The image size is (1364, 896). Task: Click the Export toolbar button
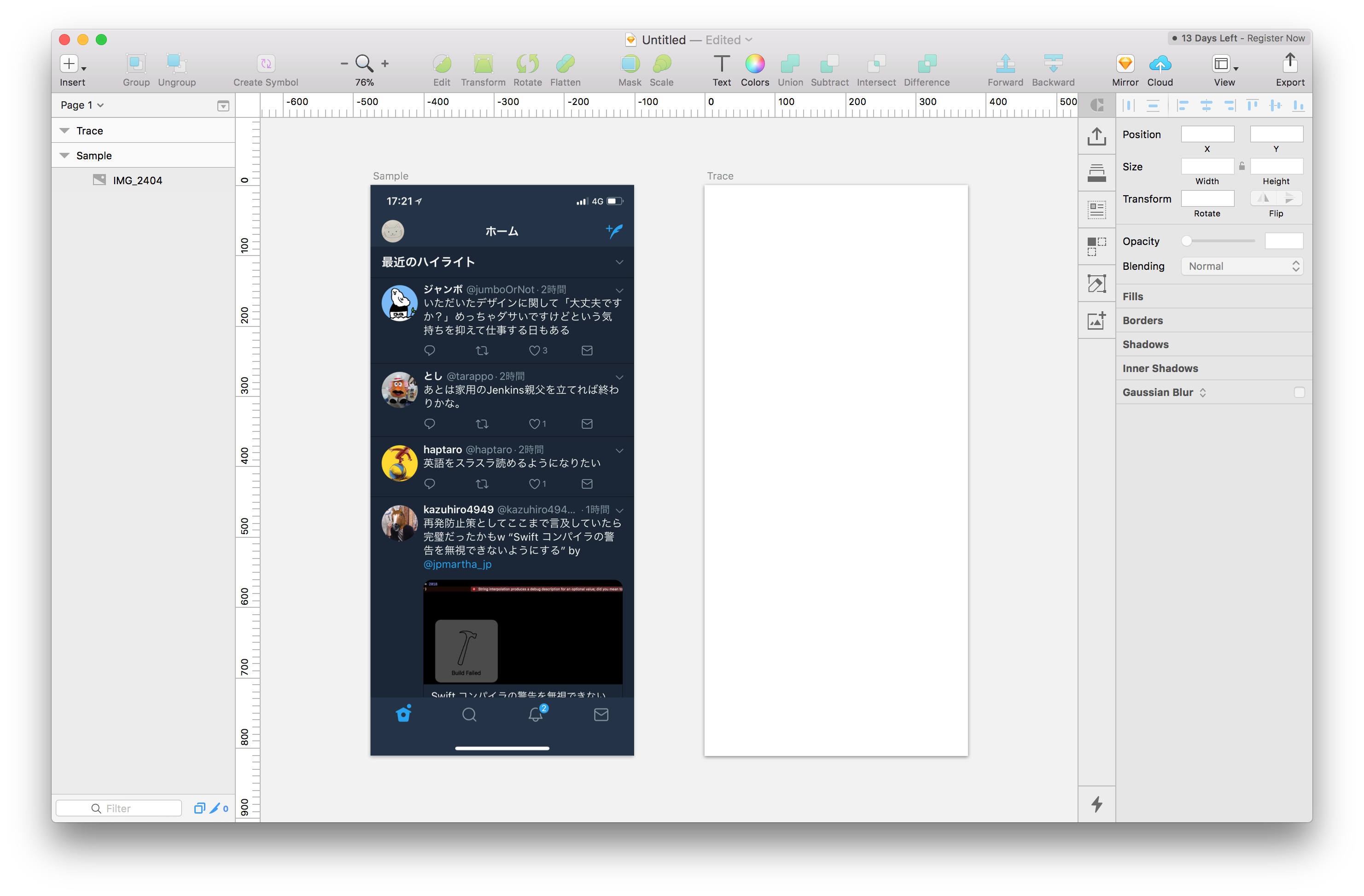tap(1290, 63)
